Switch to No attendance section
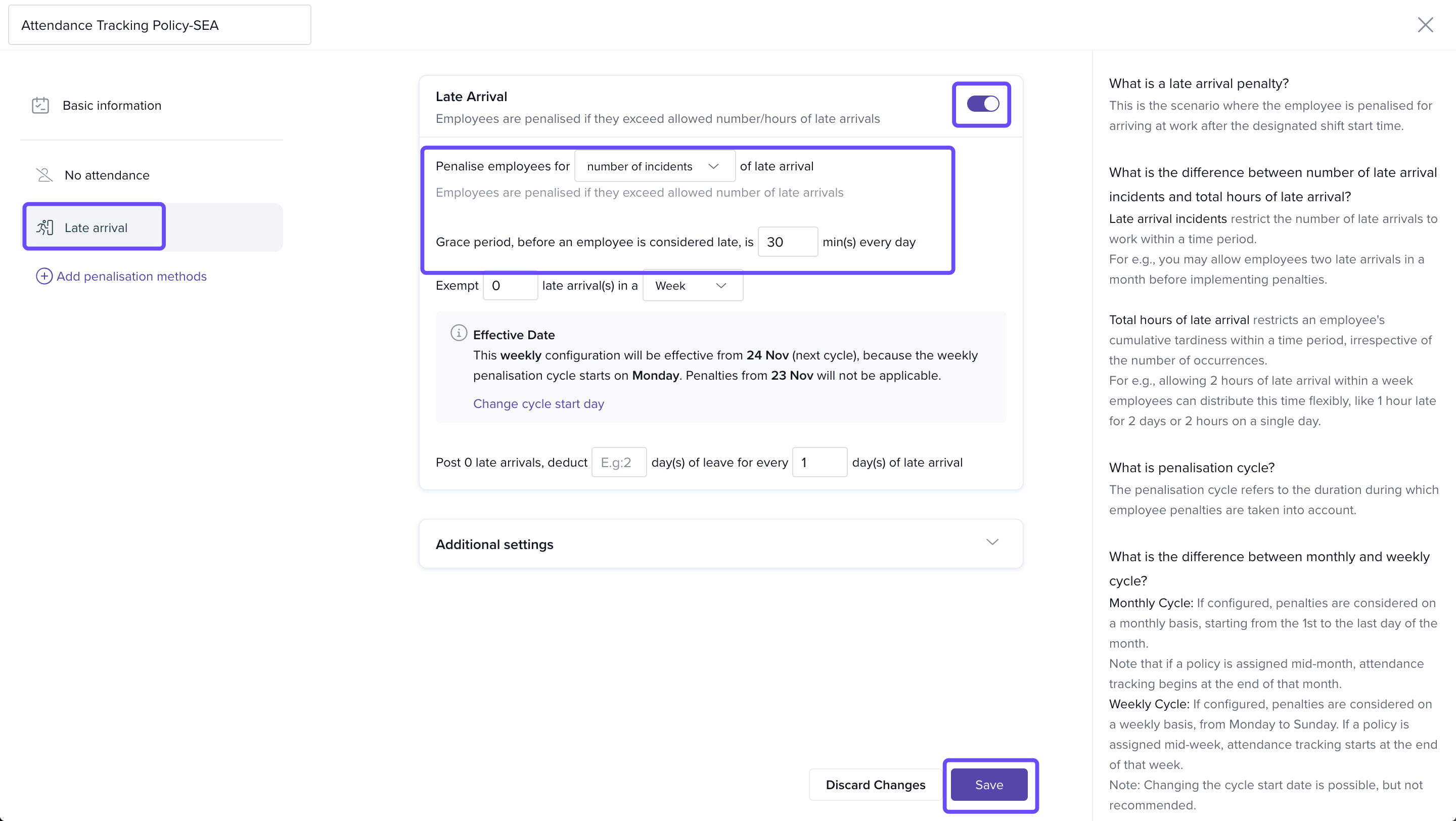This screenshot has height=821, width=1456. coord(107,175)
